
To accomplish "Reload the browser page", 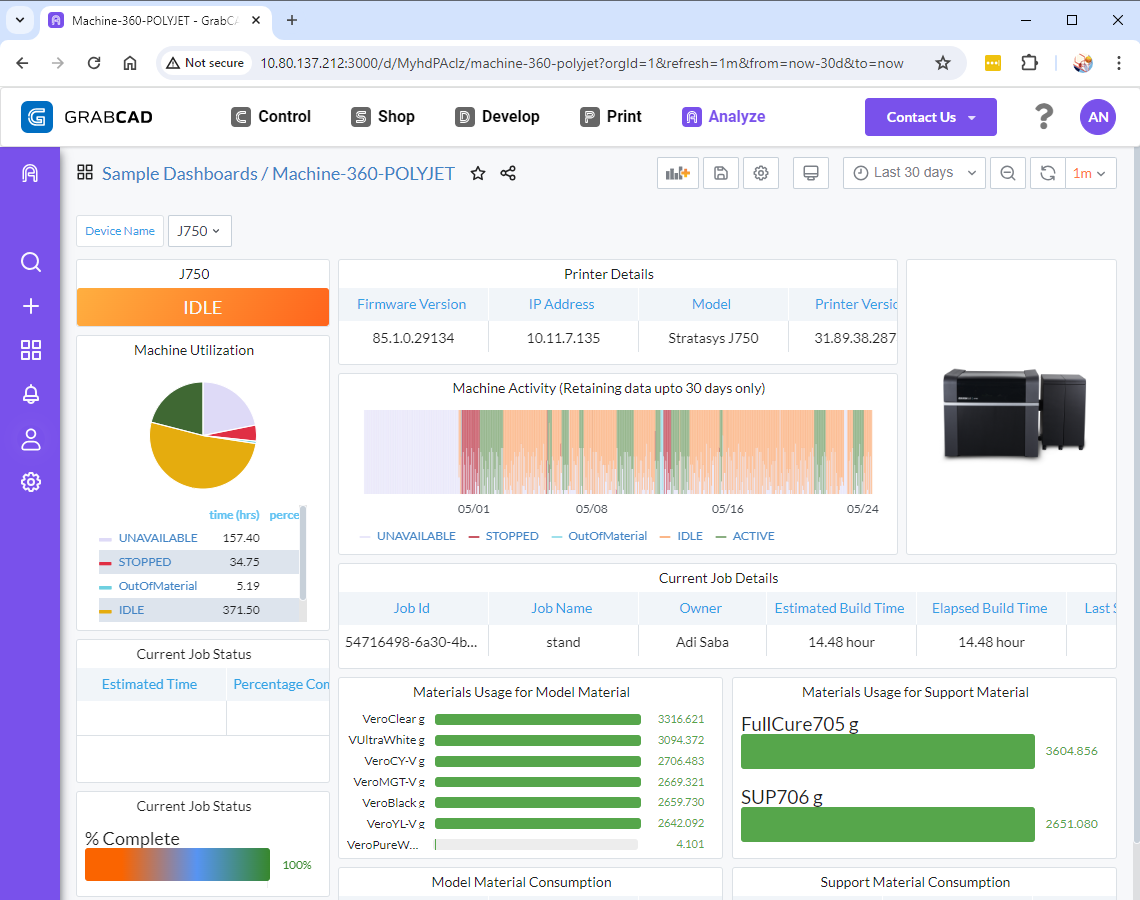I will point(94,63).
